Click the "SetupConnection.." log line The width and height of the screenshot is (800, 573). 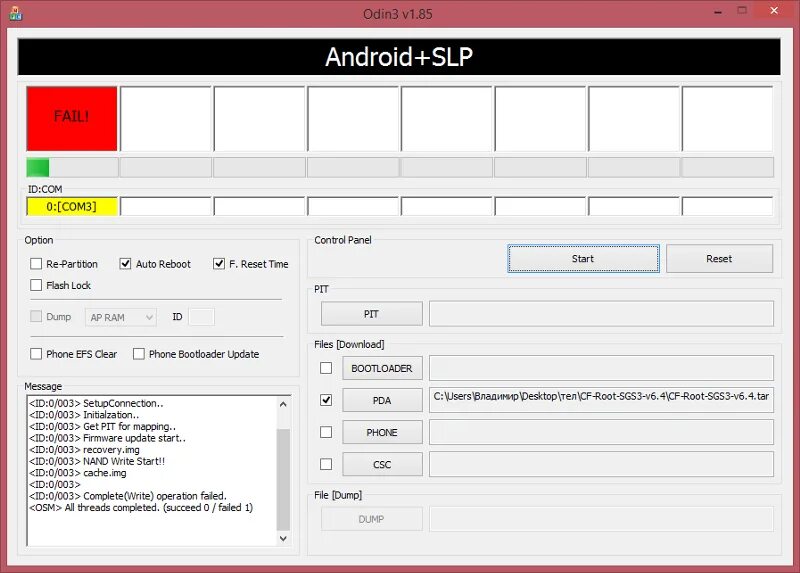click(96, 403)
